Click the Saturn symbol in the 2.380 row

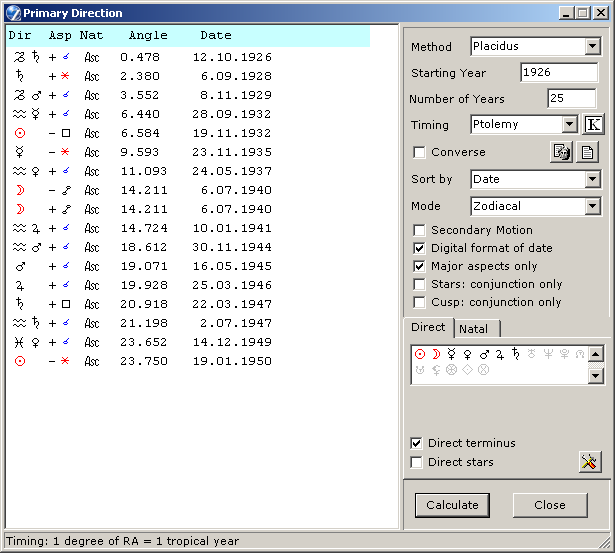[20, 75]
